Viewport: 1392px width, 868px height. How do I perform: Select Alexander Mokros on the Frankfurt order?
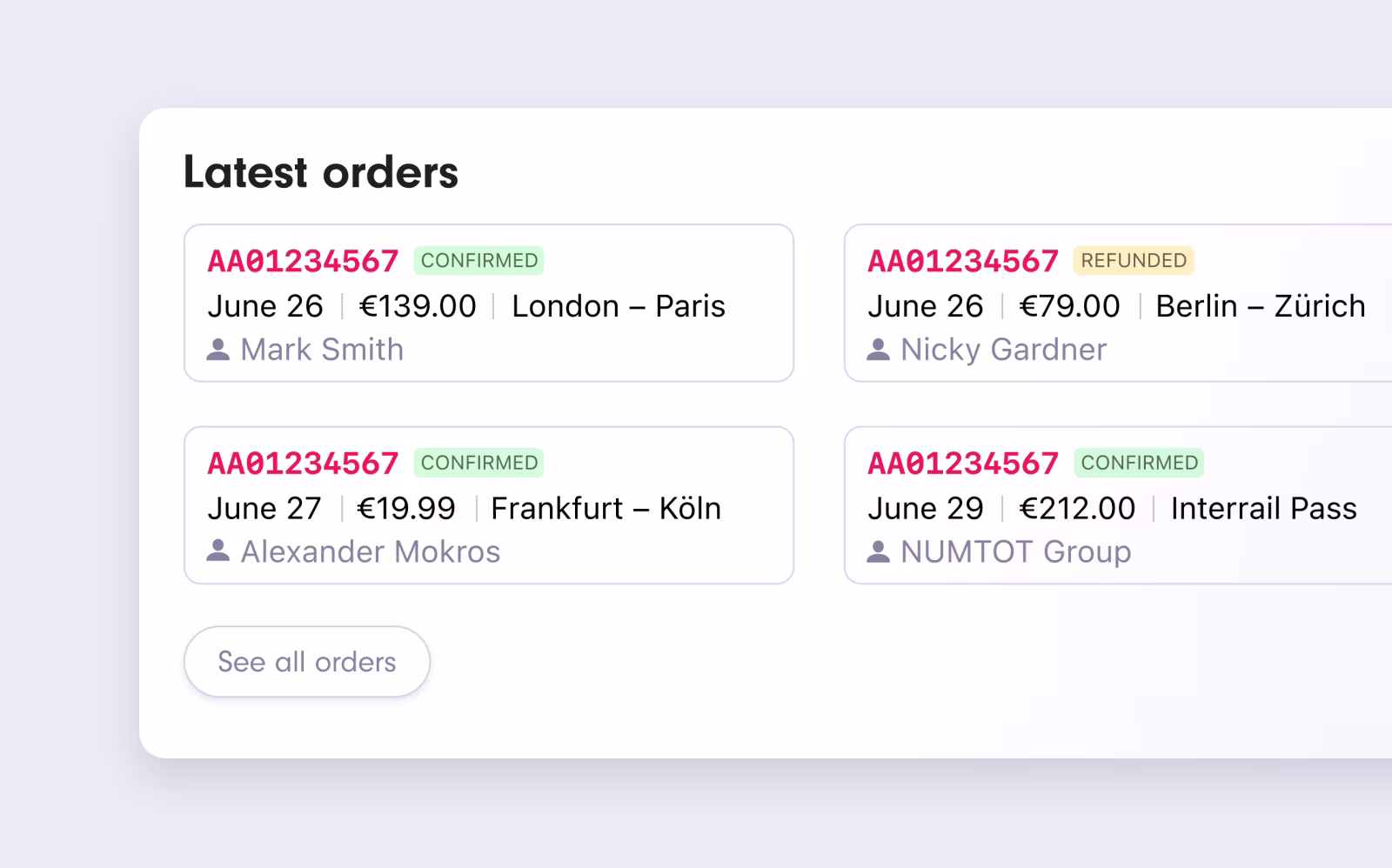370,551
